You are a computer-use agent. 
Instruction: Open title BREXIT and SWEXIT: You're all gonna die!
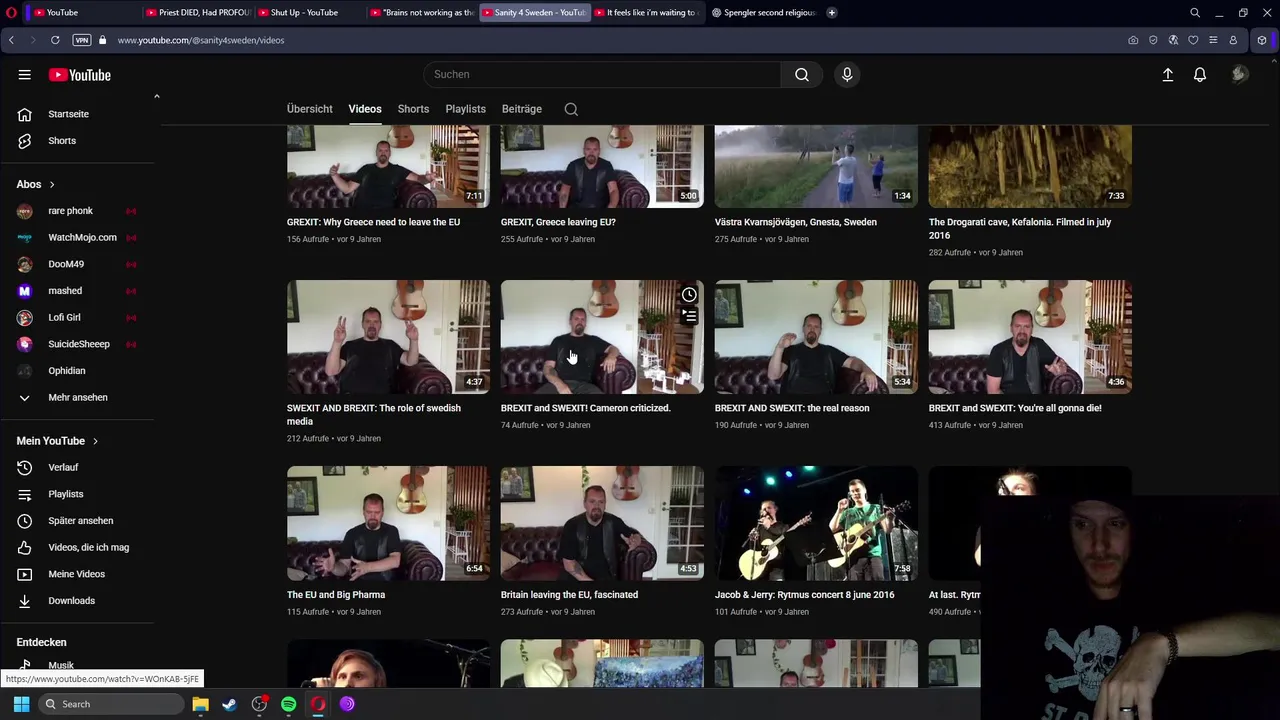tap(1015, 408)
